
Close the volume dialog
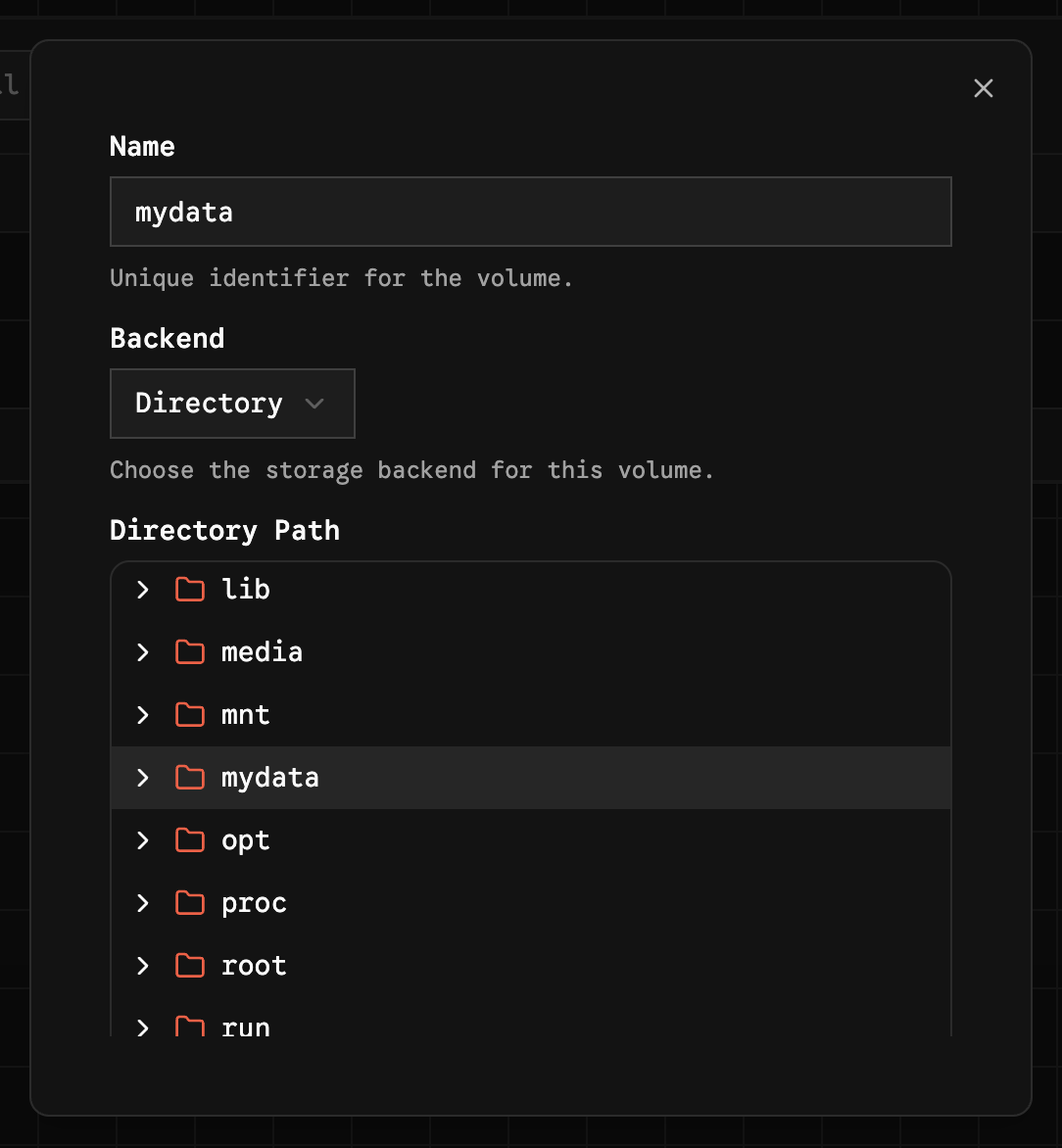[984, 88]
